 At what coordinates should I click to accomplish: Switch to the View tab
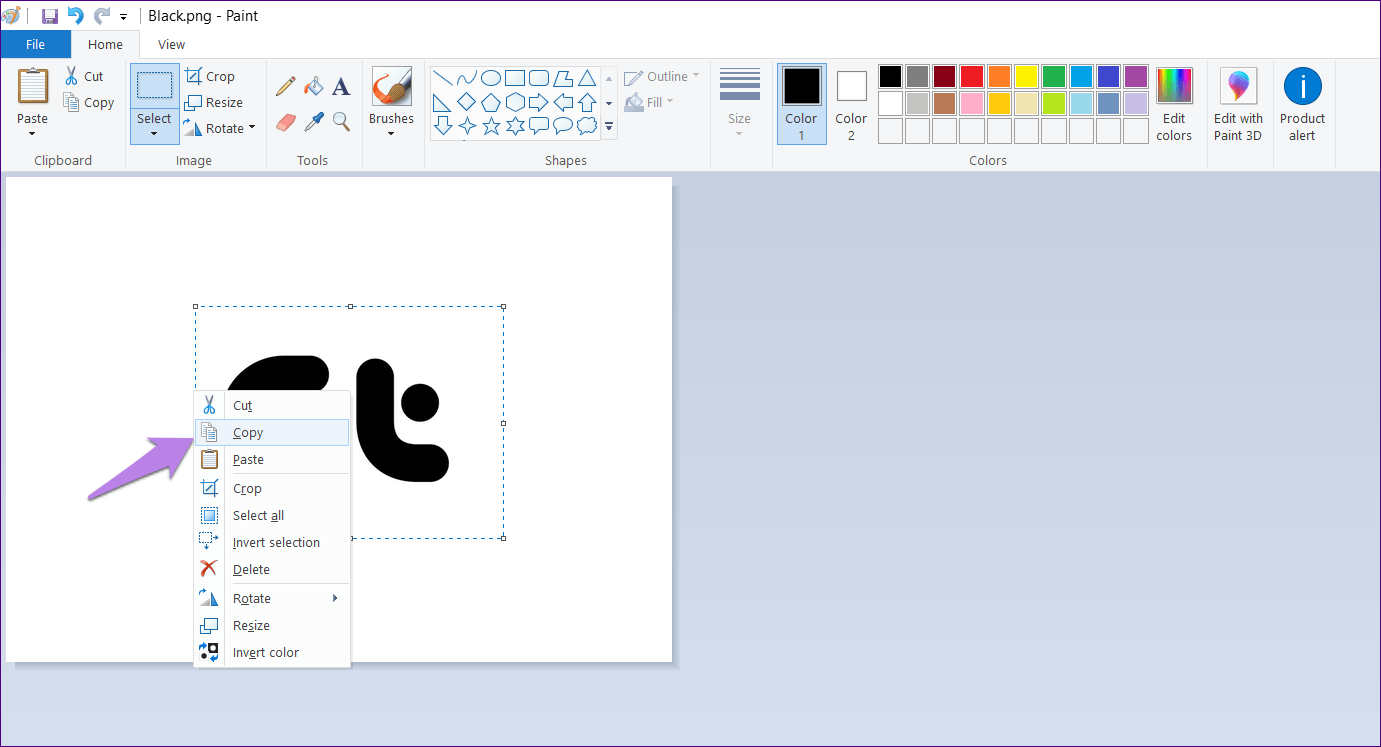pyautogui.click(x=171, y=44)
